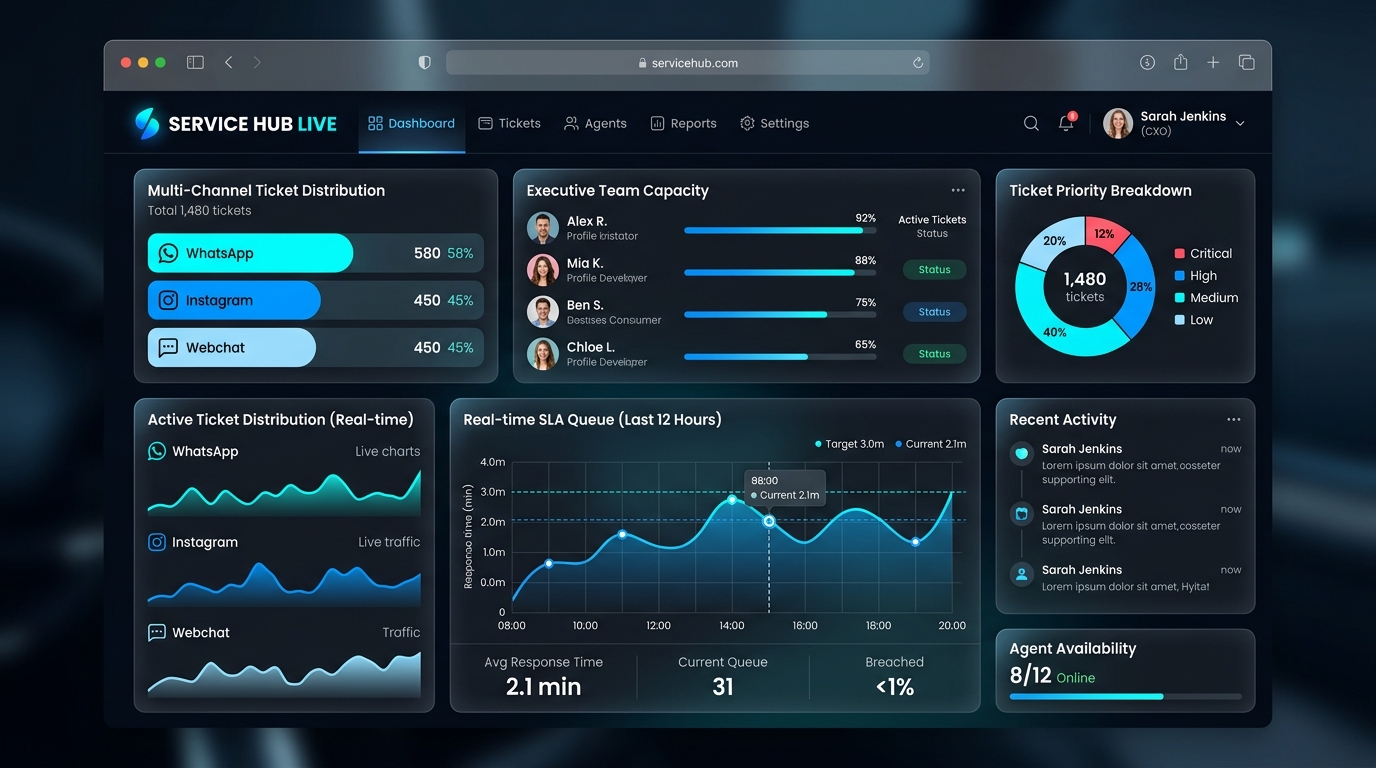Screen dimensions: 1376x768
Task: Select the Instagram channel bar
Action: click(x=316, y=300)
